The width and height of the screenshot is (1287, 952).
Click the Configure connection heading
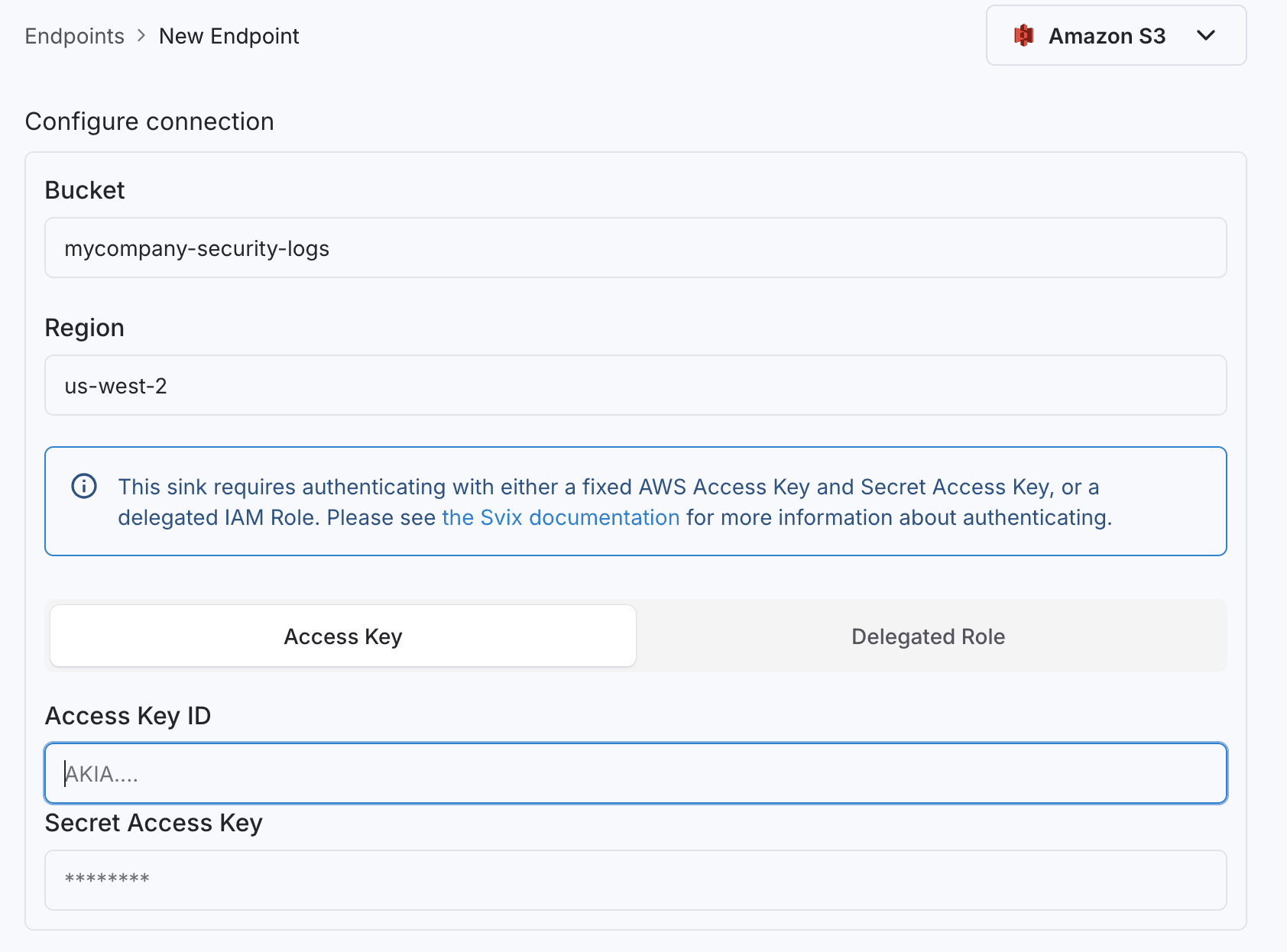(x=150, y=121)
